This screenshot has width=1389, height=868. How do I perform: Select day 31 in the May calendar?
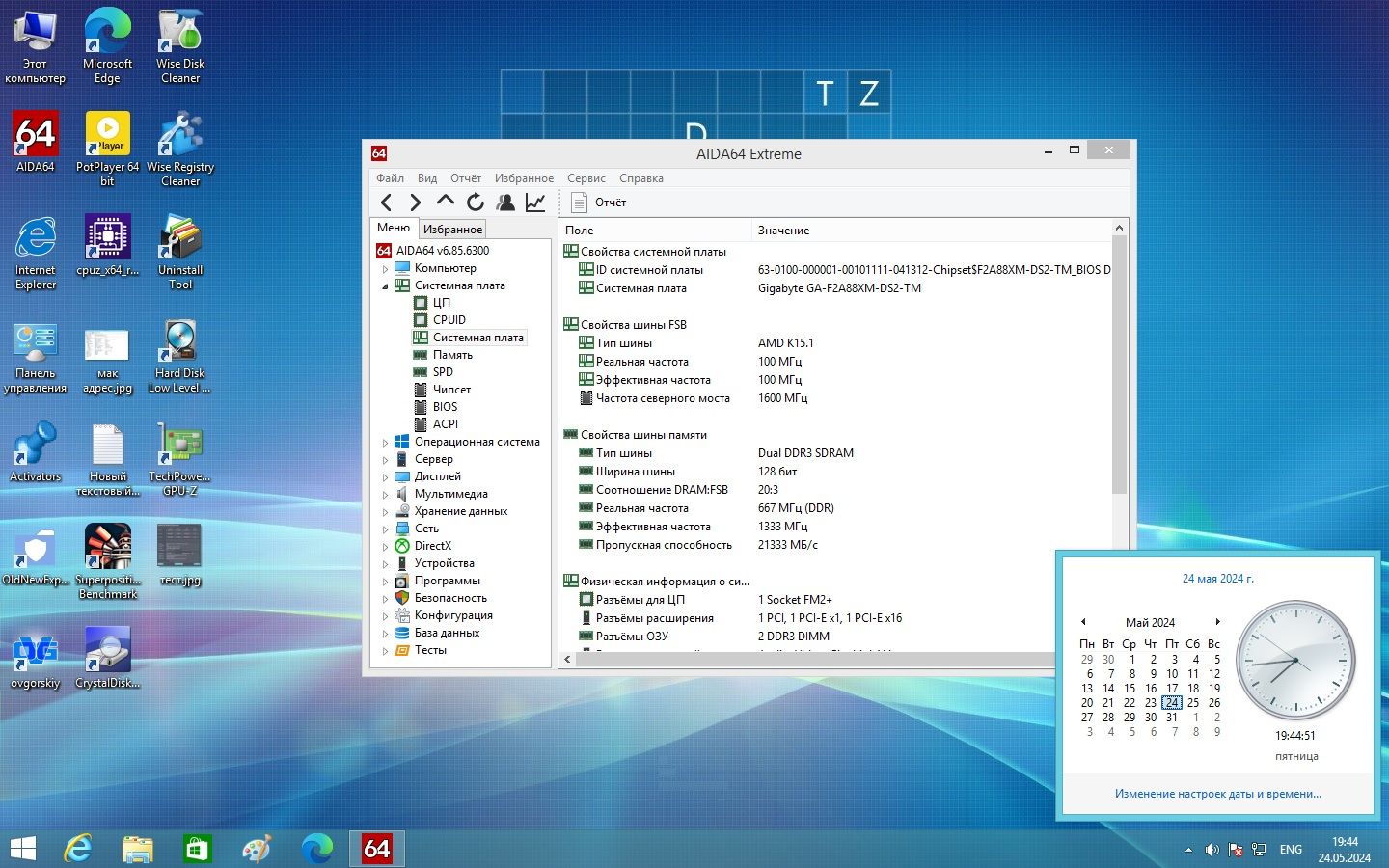(x=1172, y=718)
